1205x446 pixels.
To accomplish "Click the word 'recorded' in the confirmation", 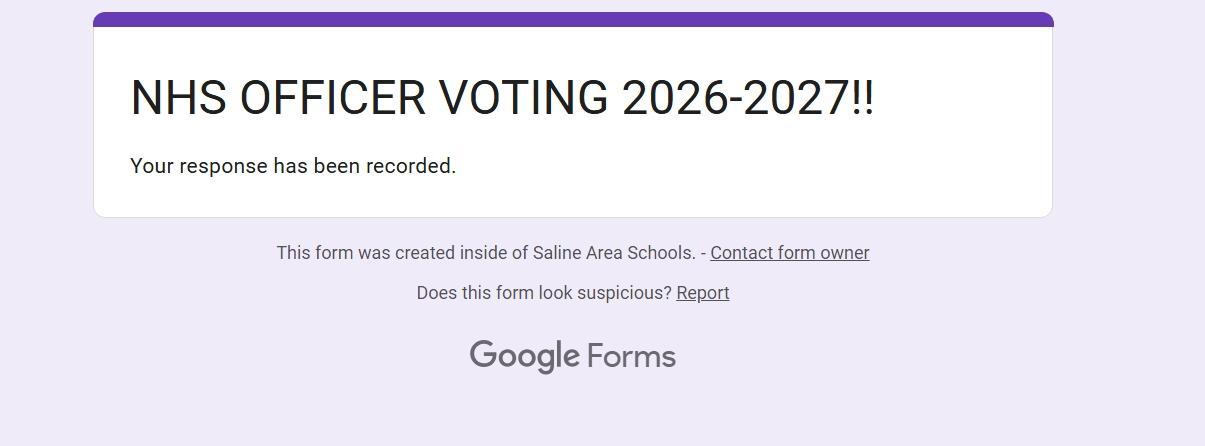I will (x=410, y=166).
